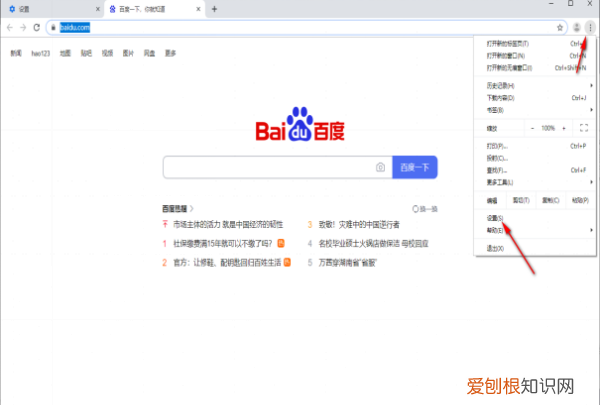Open the 更多 link

[x=170, y=53]
